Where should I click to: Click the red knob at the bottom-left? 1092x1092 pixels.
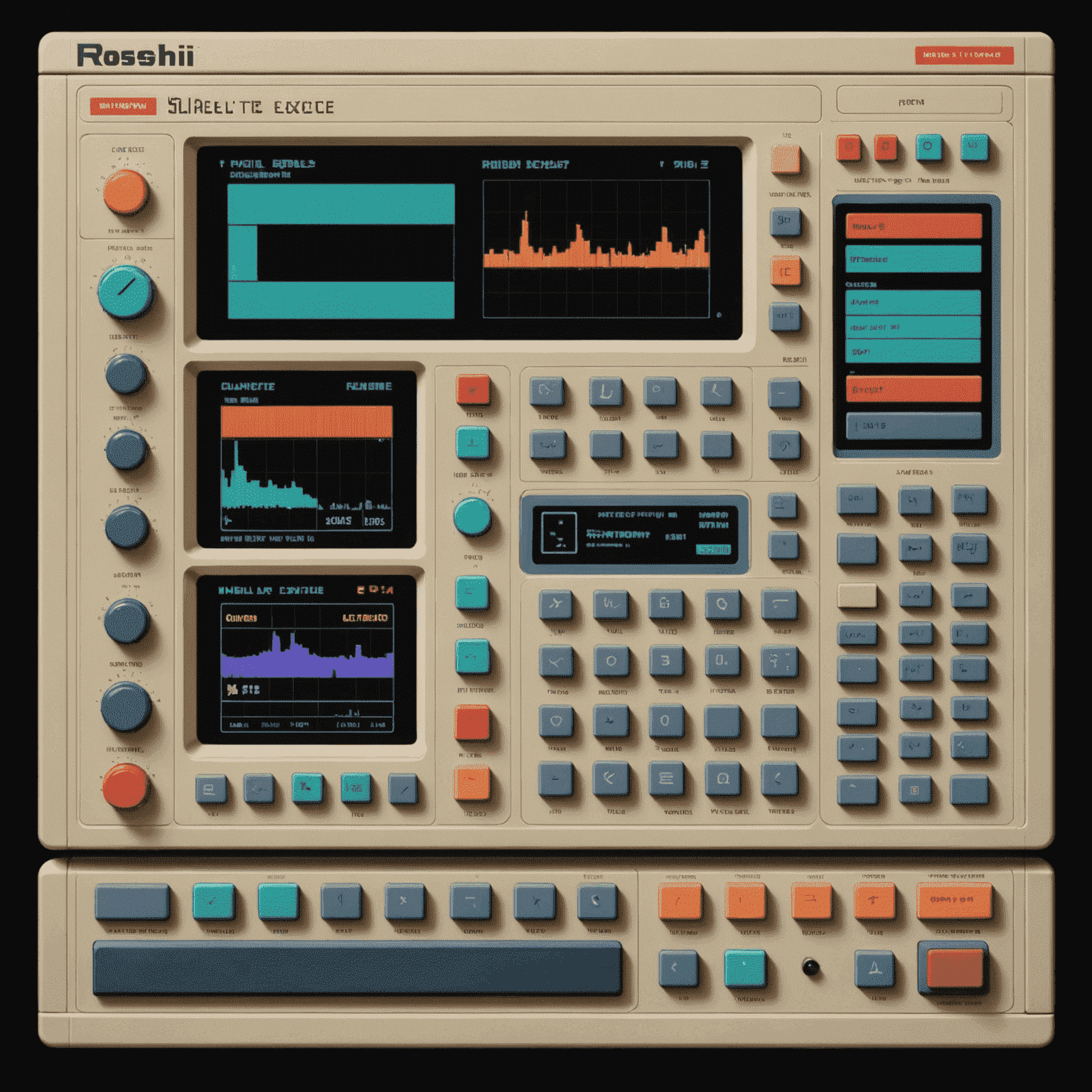tap(125, 786)
